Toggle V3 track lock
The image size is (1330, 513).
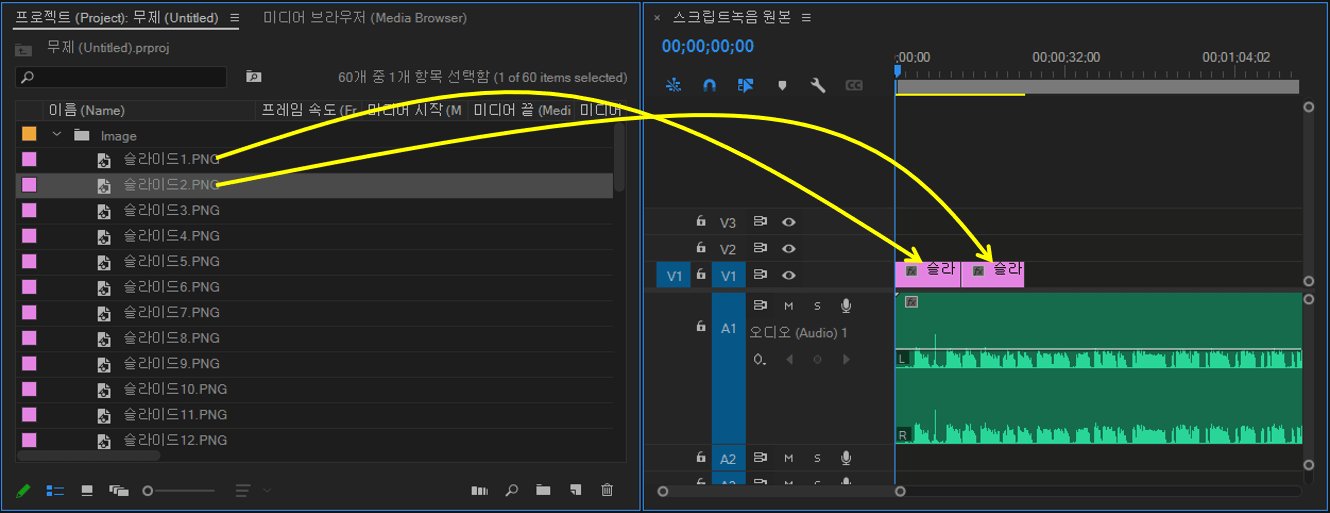[701, 222]
